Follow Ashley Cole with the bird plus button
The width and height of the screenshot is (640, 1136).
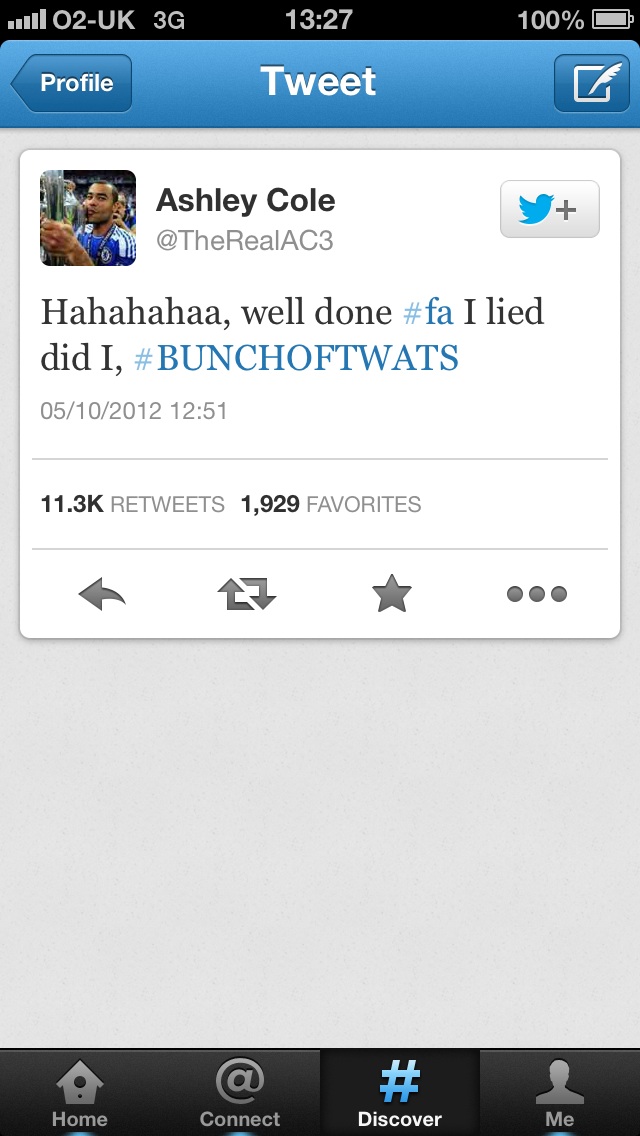(x=550, y=209)
